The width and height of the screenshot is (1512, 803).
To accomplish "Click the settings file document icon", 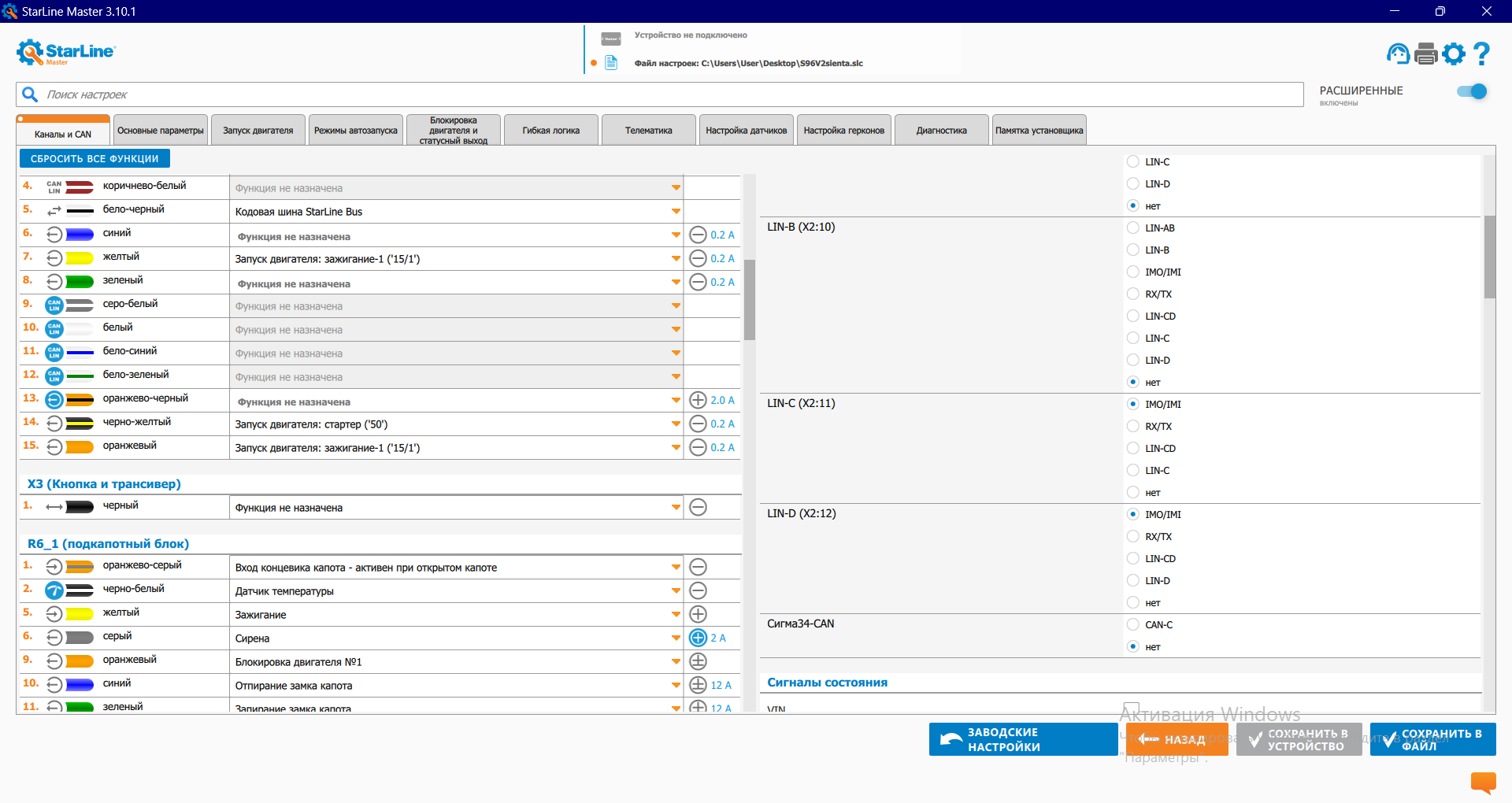I will tap(611, 63).
